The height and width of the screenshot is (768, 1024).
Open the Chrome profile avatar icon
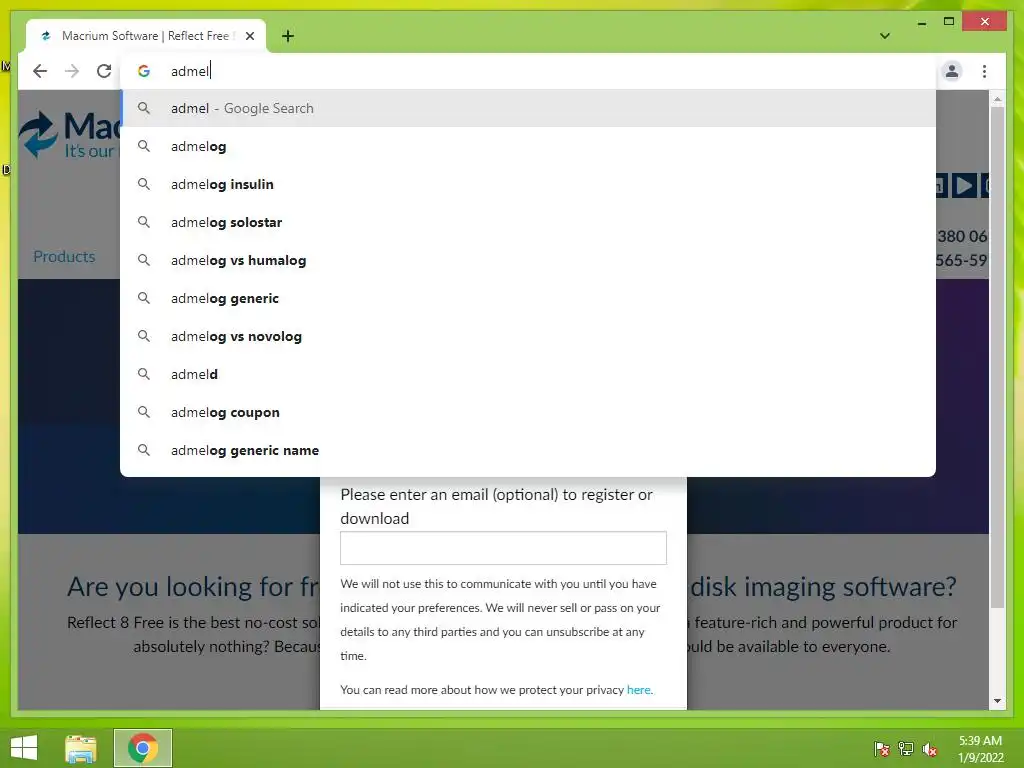pos(952,71)
